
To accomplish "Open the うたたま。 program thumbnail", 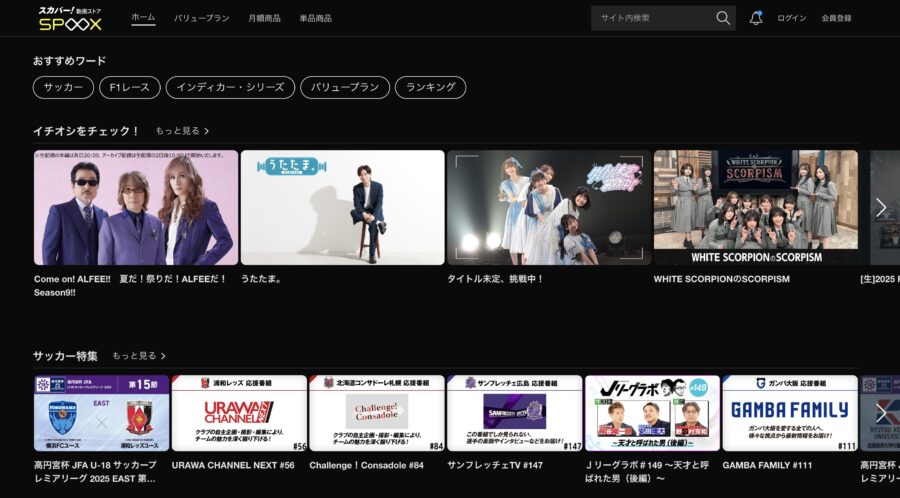I will pyautogui.click(x=342, y=207).
